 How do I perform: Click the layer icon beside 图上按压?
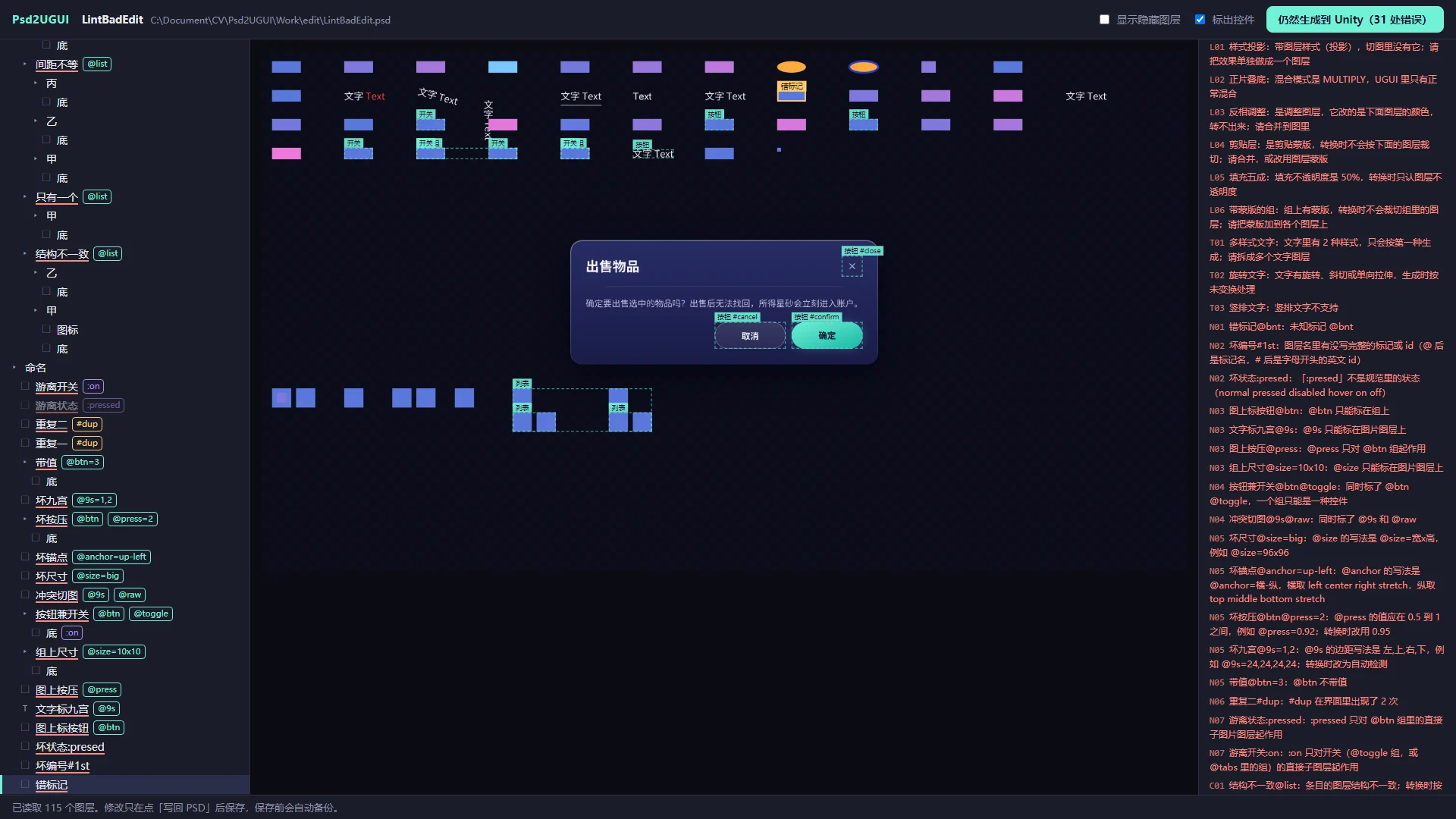tap(25, 689)
